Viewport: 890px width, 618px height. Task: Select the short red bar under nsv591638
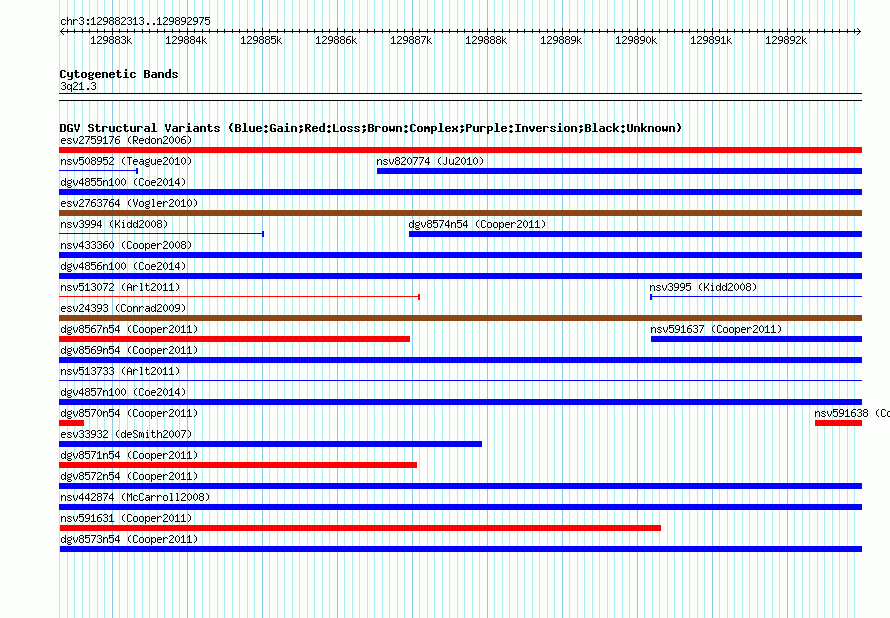click(838, 423)
